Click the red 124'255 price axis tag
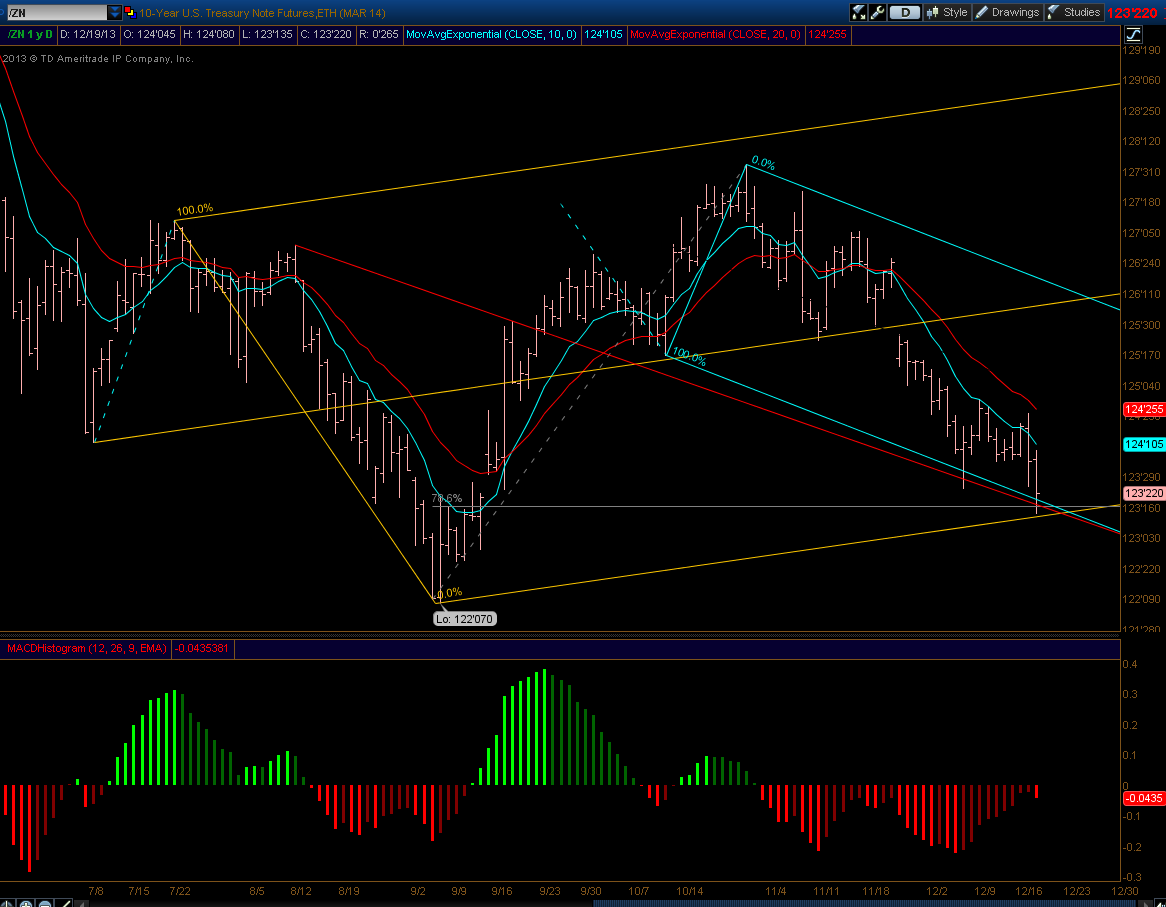Viewport: 1166px width, 907px height. pyautogui.click(x=1143, y=410)
